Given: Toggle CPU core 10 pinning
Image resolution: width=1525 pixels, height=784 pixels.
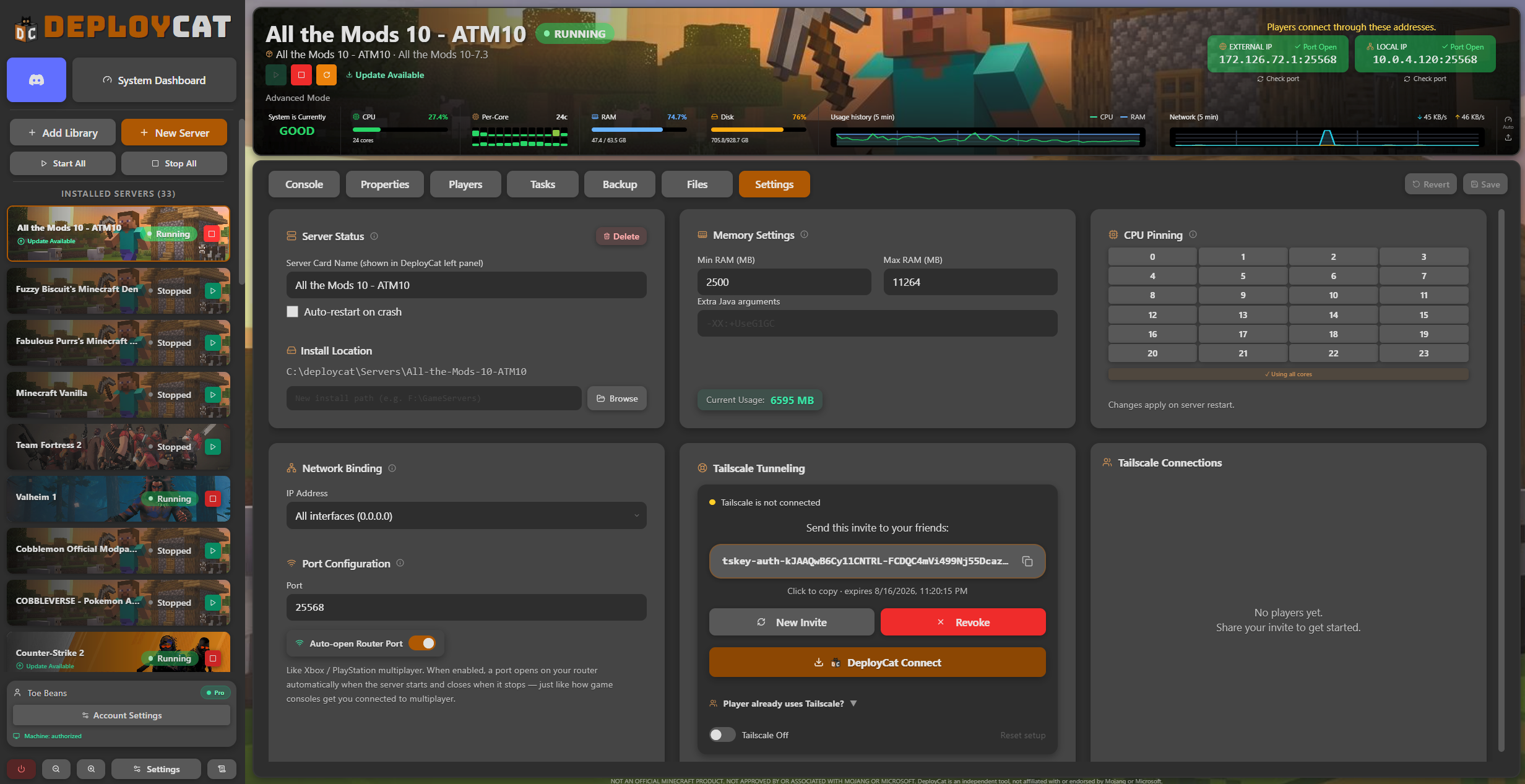Looking at the screenshot, I should 1333,295.
